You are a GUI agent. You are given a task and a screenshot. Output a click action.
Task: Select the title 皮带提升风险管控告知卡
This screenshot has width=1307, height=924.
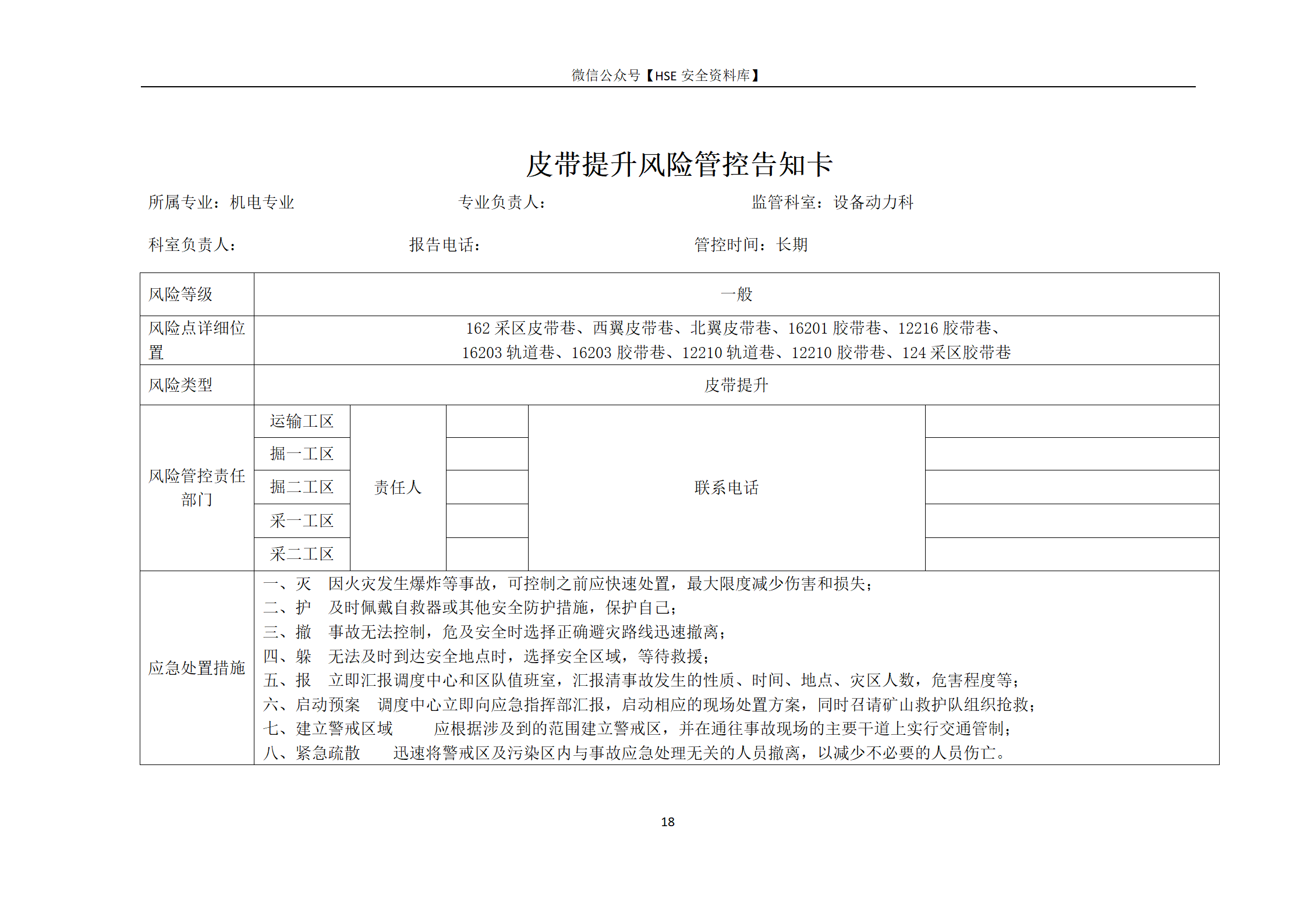(x=679, y=164)
